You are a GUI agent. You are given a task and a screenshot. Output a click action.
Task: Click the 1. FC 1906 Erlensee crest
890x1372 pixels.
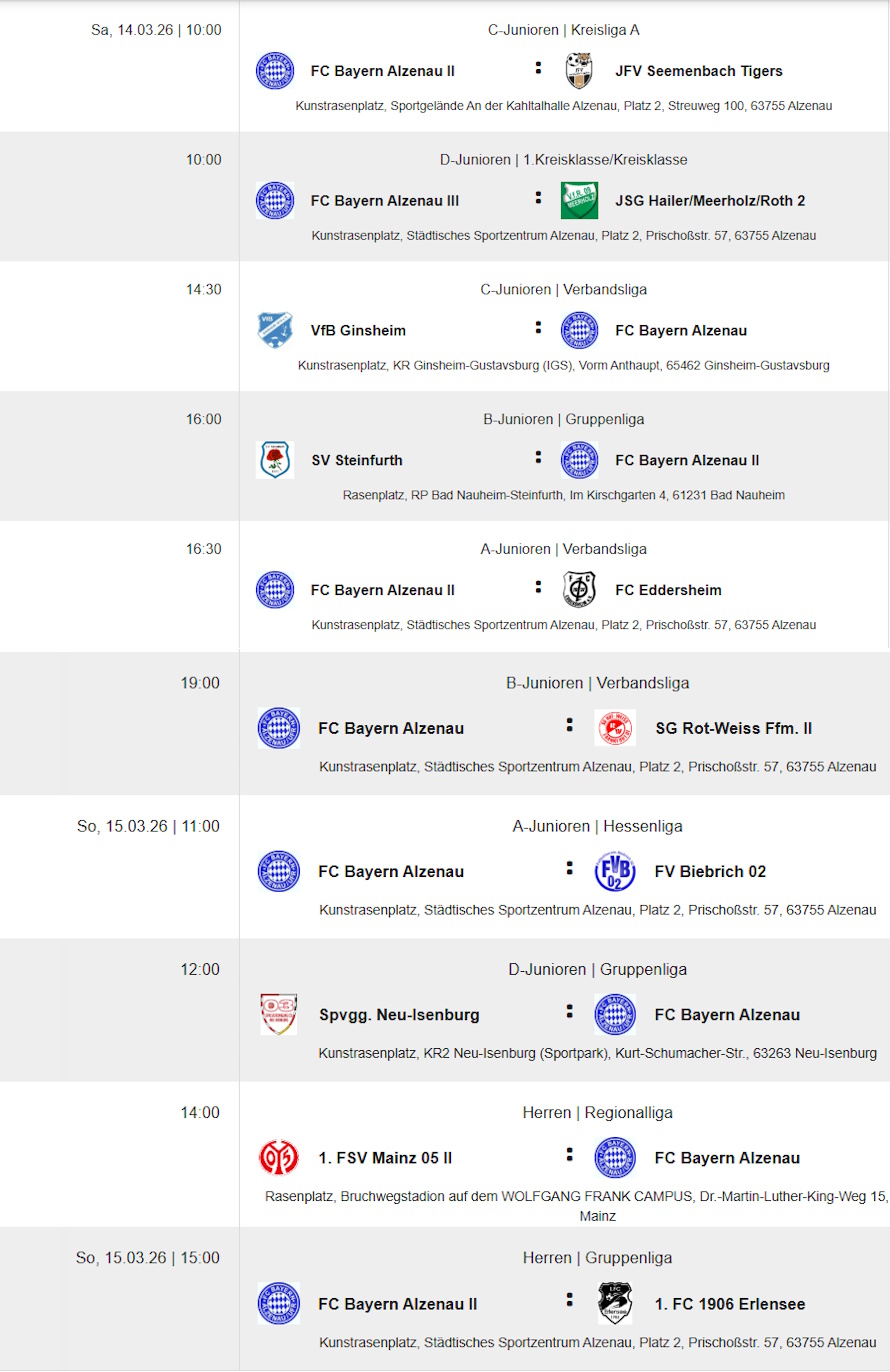(614, 1304)
